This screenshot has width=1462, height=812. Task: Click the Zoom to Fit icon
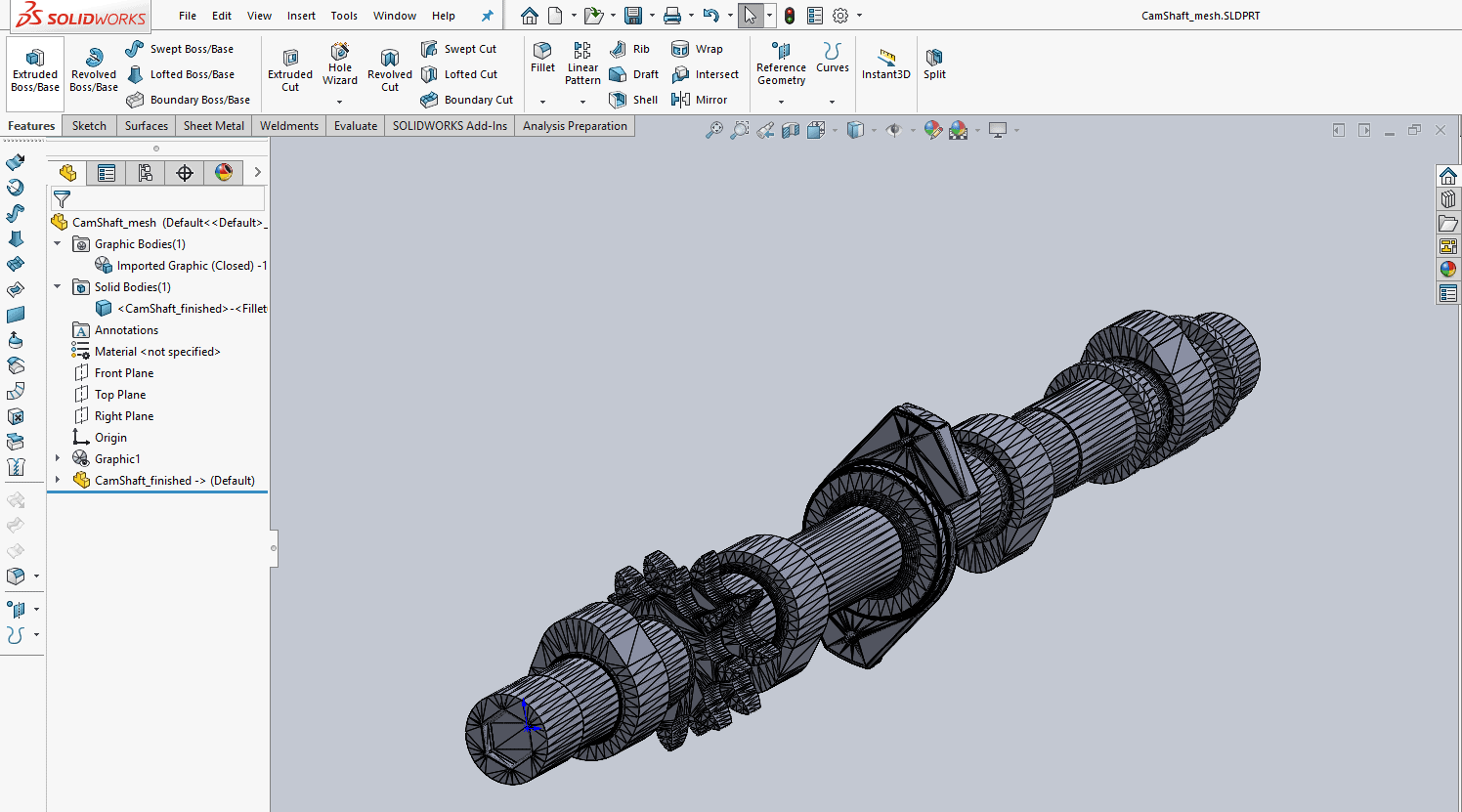click(714, 130)
